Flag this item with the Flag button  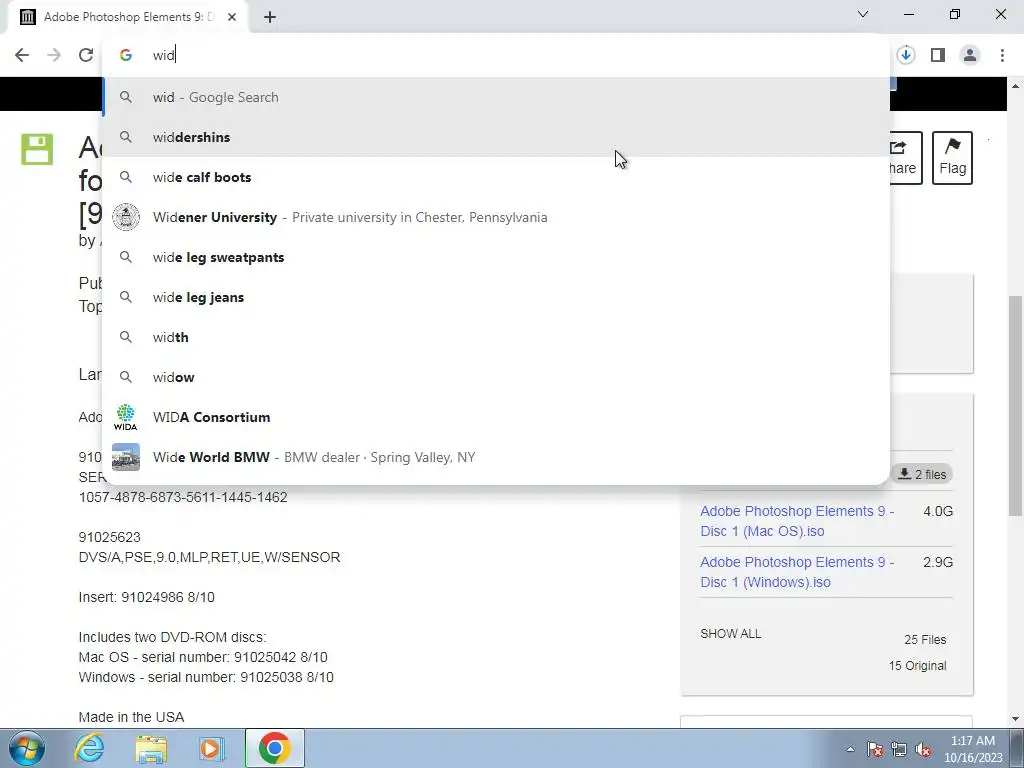(952, 158)
